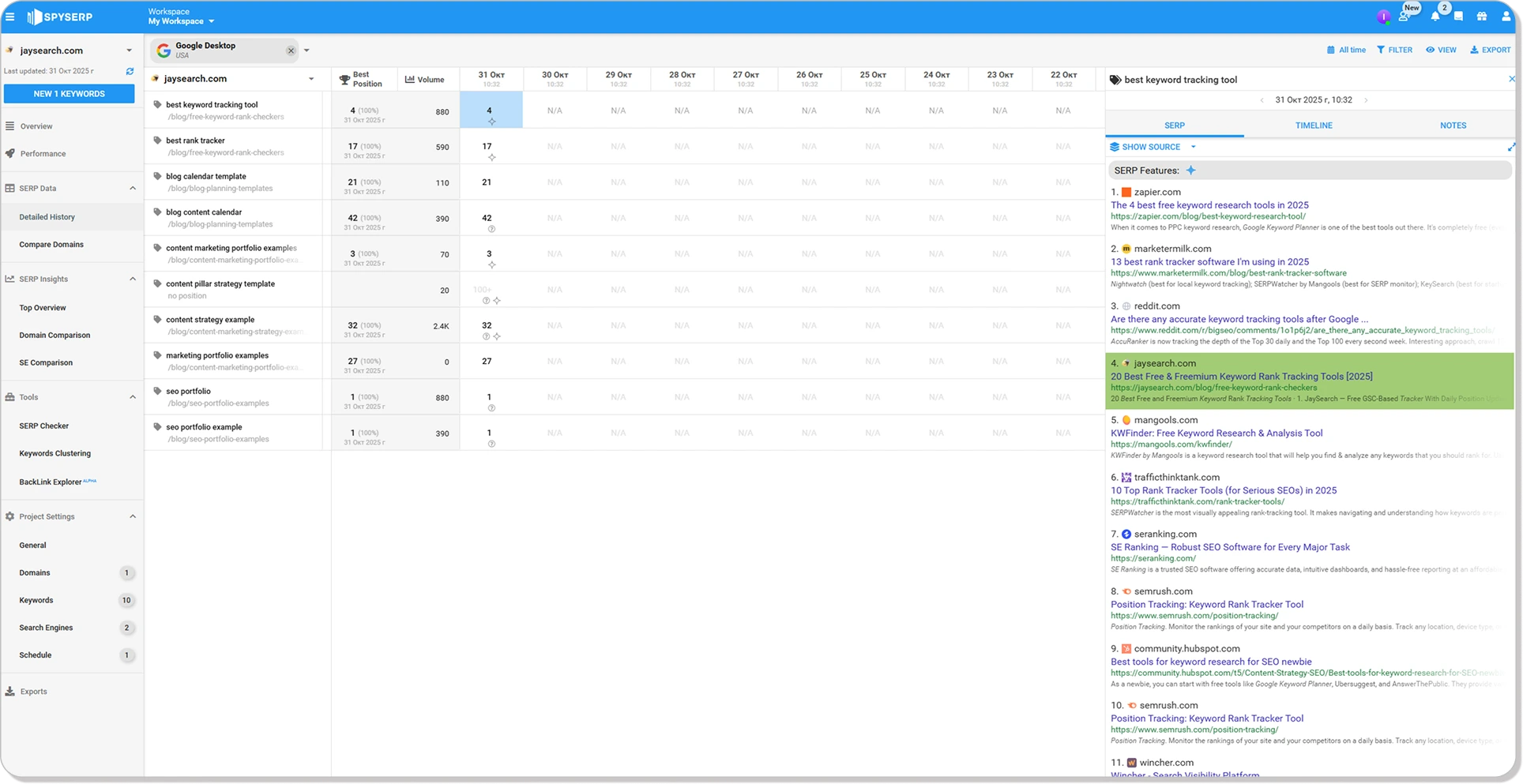
Task: Open SERP Checker in the sidebar
Action: click(44, 426)
